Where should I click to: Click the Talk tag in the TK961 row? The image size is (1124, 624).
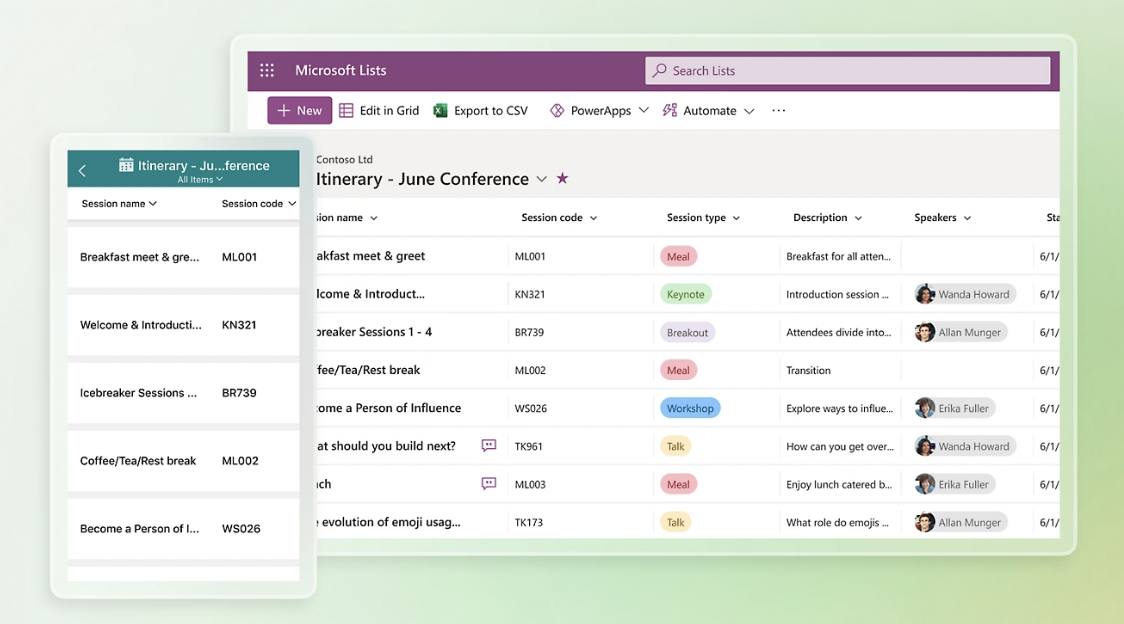[675, 446]
